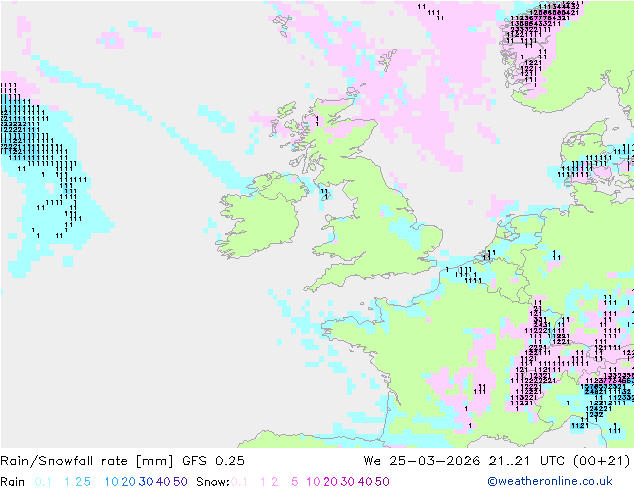This screenshot has width=634, height=490.
Task: Select the Rain 50 legend value
Action: click(180, 482)
